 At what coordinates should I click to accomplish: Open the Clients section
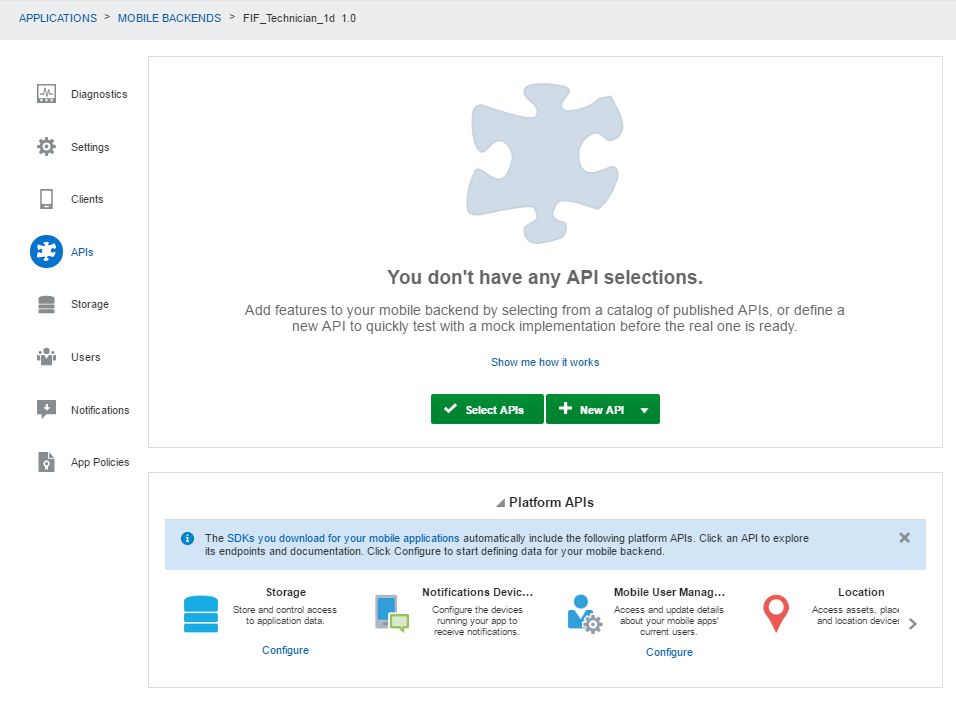click(46, 198)
